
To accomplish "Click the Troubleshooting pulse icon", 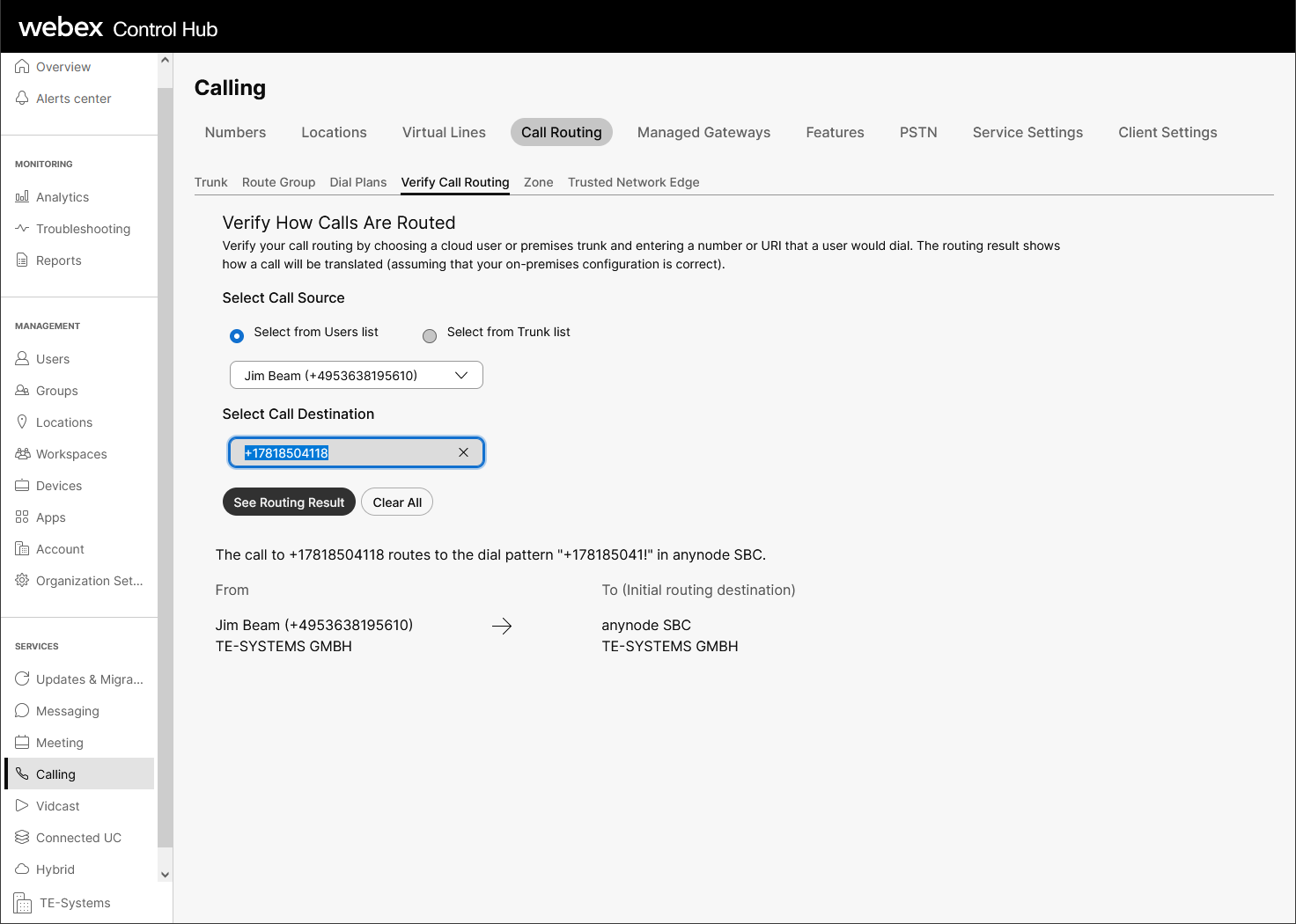I will (22, 229).
